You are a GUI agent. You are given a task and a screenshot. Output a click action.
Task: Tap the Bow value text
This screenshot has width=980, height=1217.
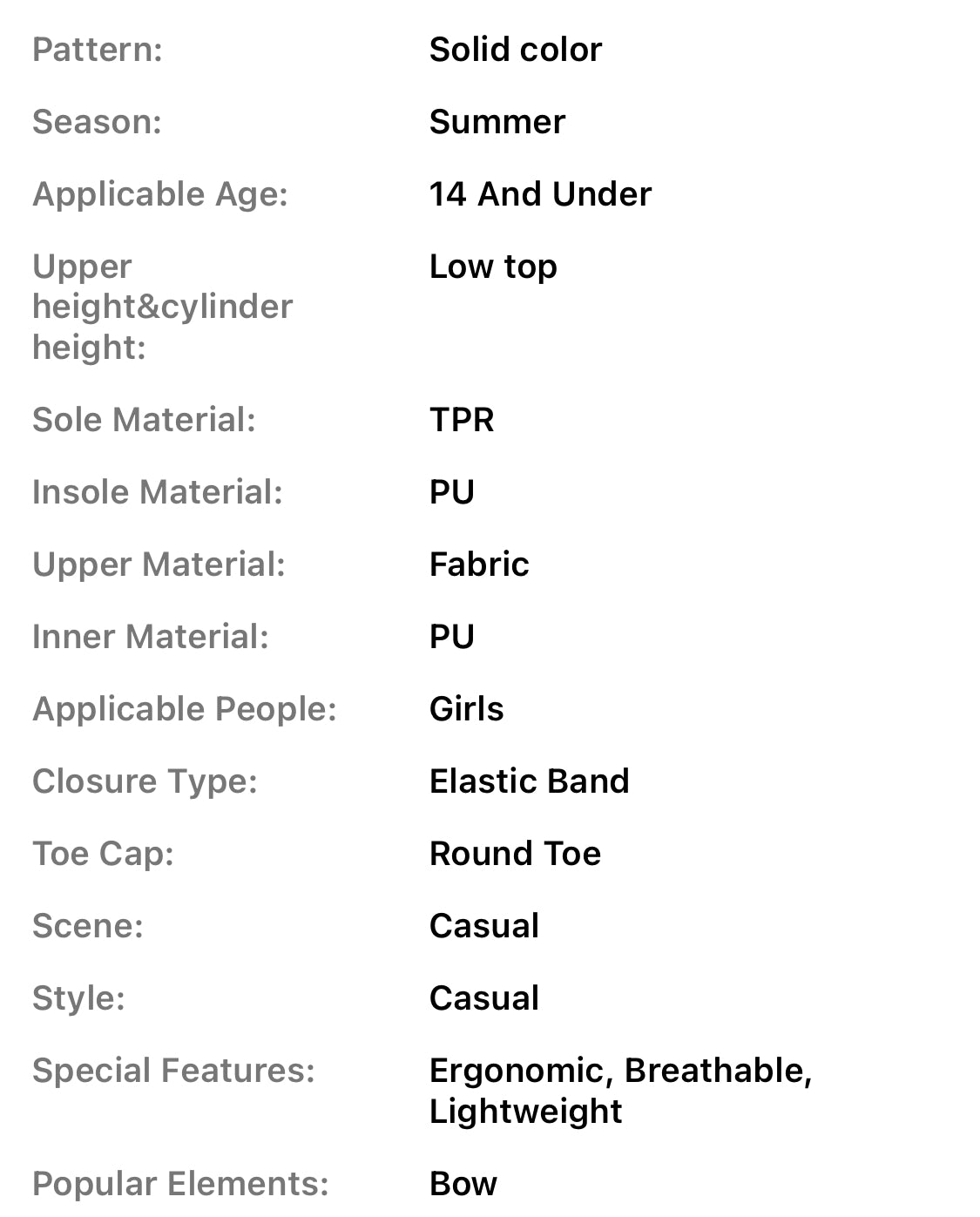(463, 1184)
